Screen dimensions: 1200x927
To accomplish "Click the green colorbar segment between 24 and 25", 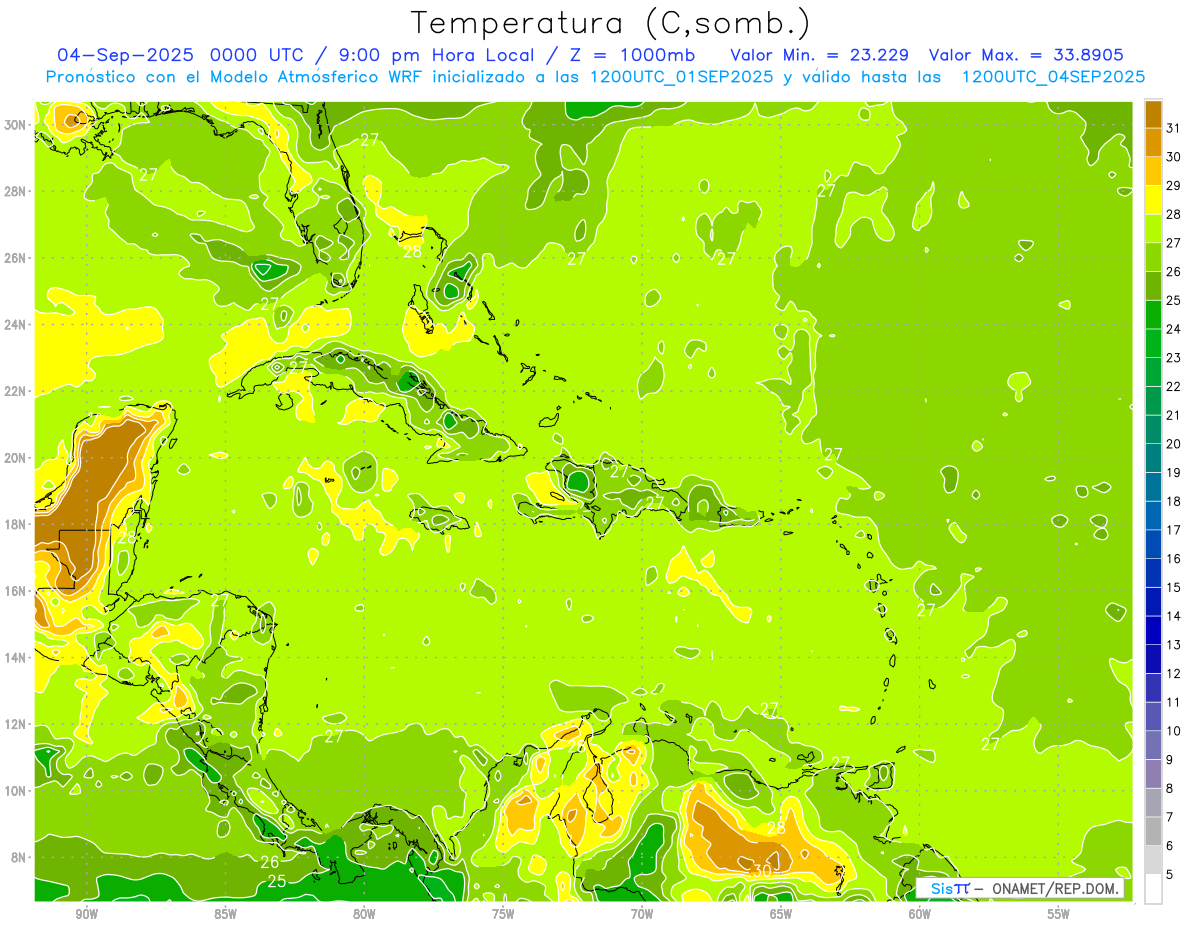I will 1153,315.
